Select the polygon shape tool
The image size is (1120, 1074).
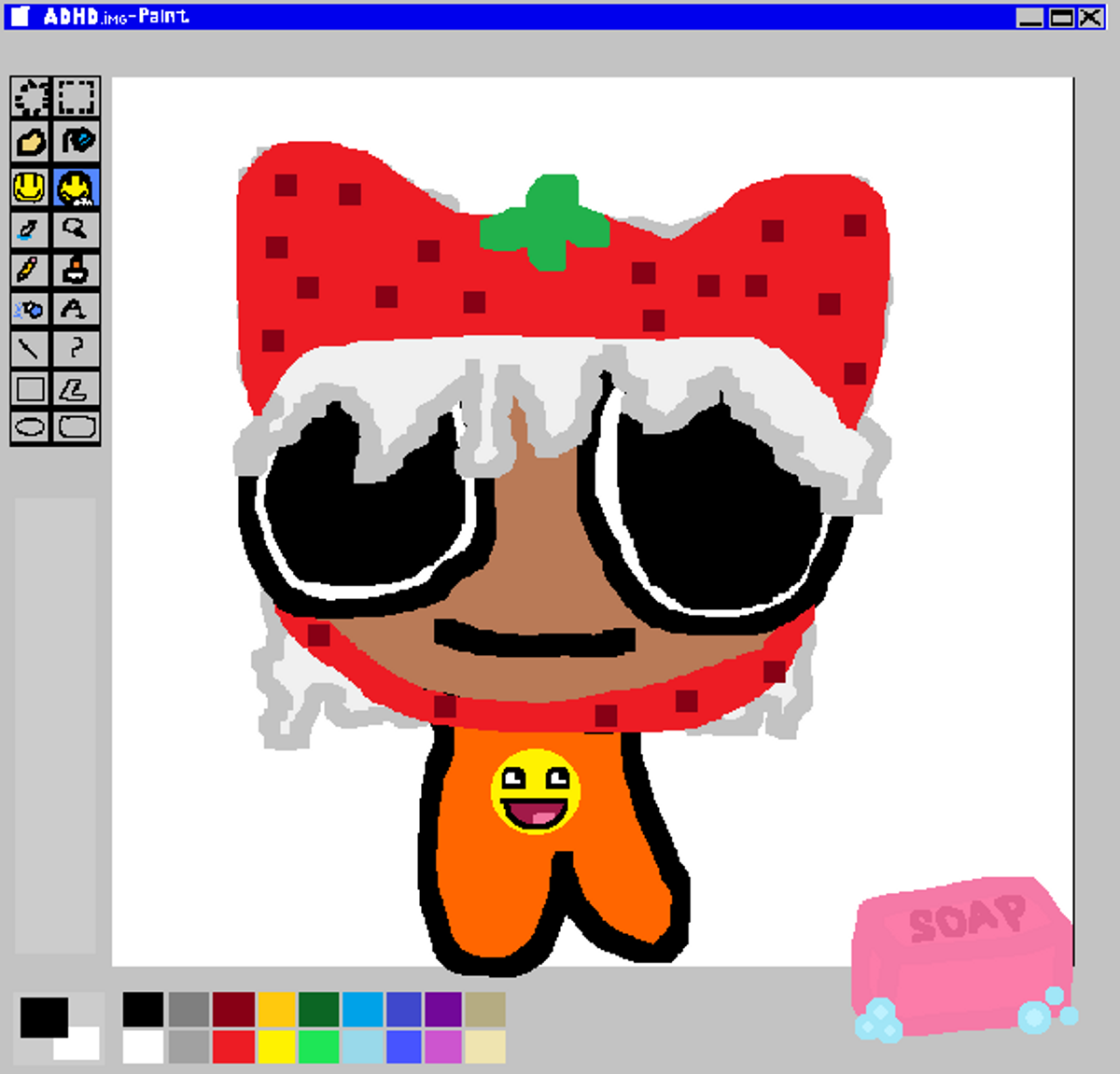77,388
